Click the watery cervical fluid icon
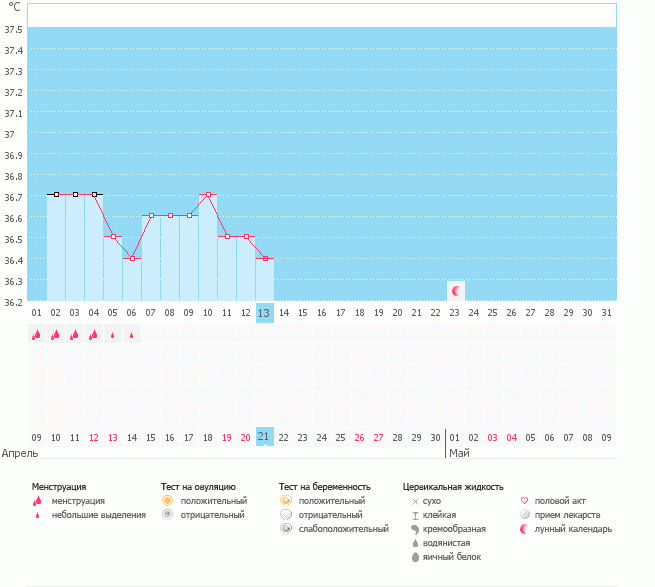655x587 pixels. click(x=414, y=542)
